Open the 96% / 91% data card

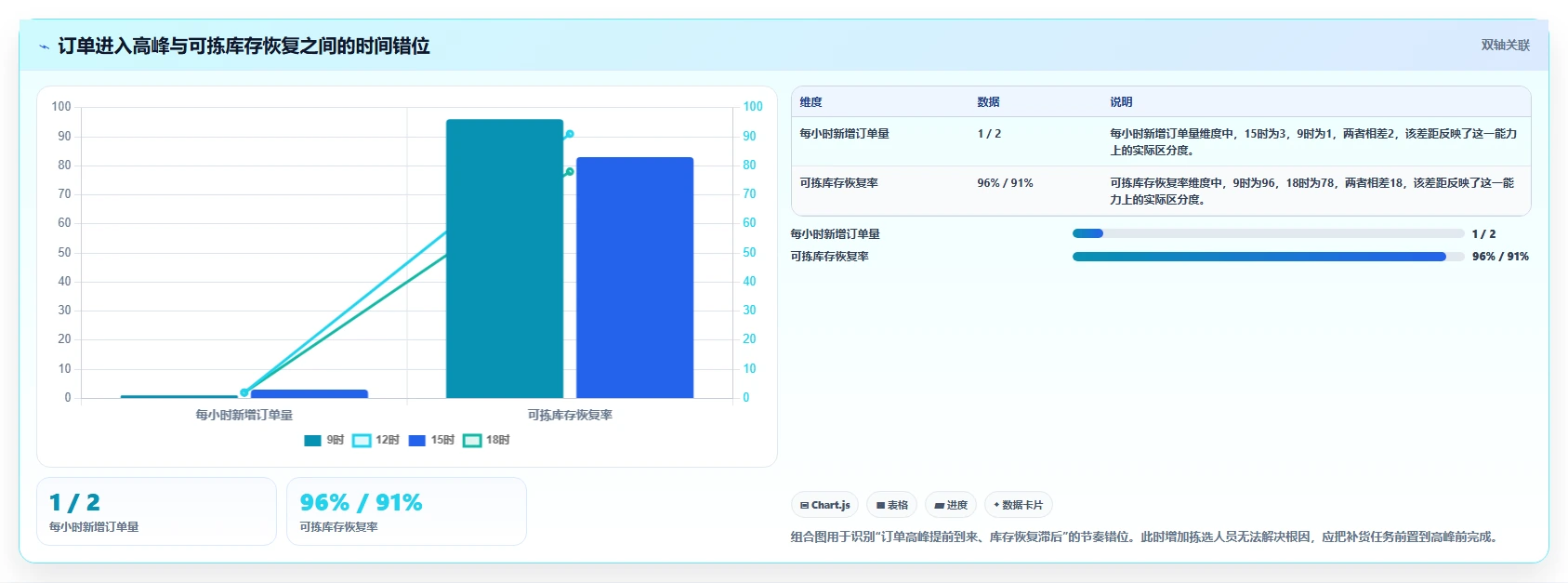click(x=406, y=511)
